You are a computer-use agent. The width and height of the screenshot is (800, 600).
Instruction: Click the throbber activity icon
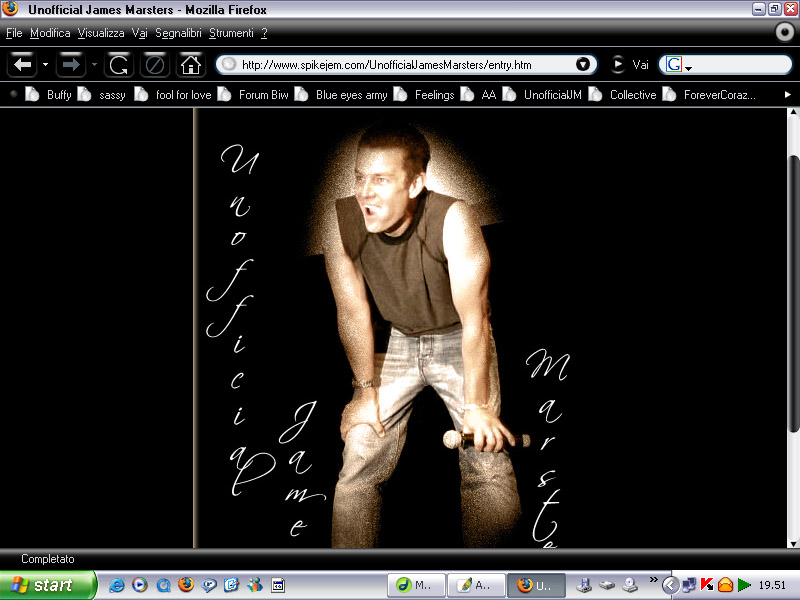click(x=785, y=32)
